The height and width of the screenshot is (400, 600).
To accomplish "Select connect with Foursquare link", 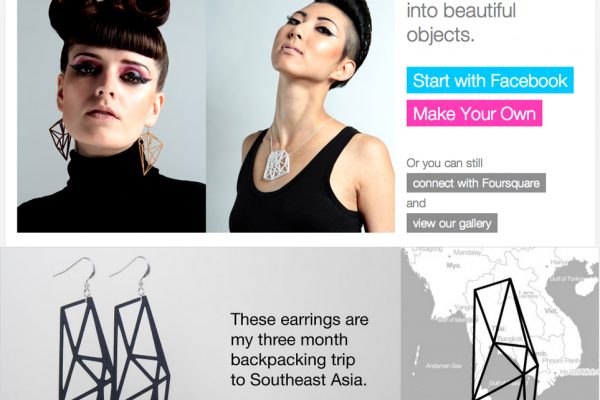I will point(476,183).
